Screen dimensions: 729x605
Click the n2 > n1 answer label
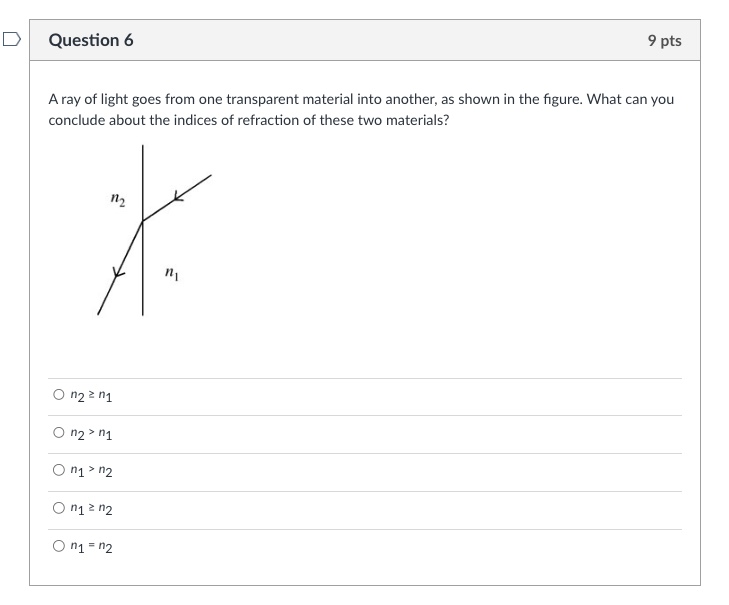(x=91, y=433)
